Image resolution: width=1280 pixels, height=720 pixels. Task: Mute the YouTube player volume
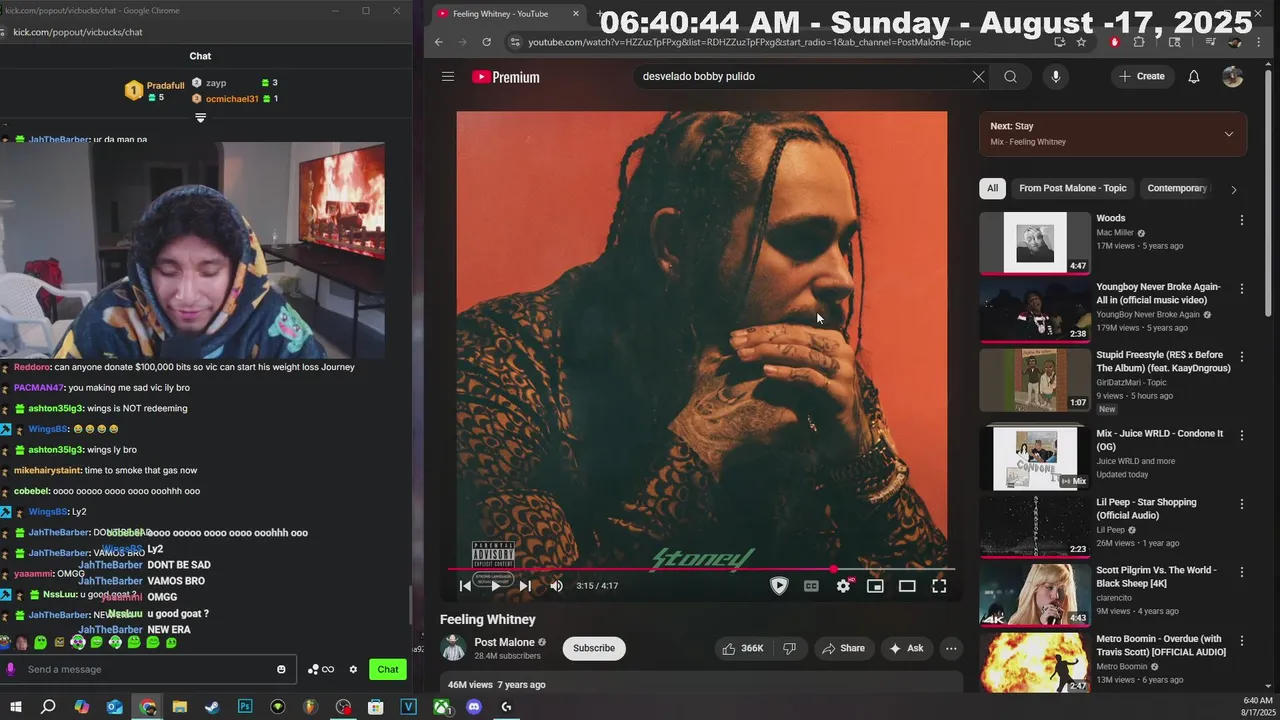pyautogui.click(x=557, y=586)
